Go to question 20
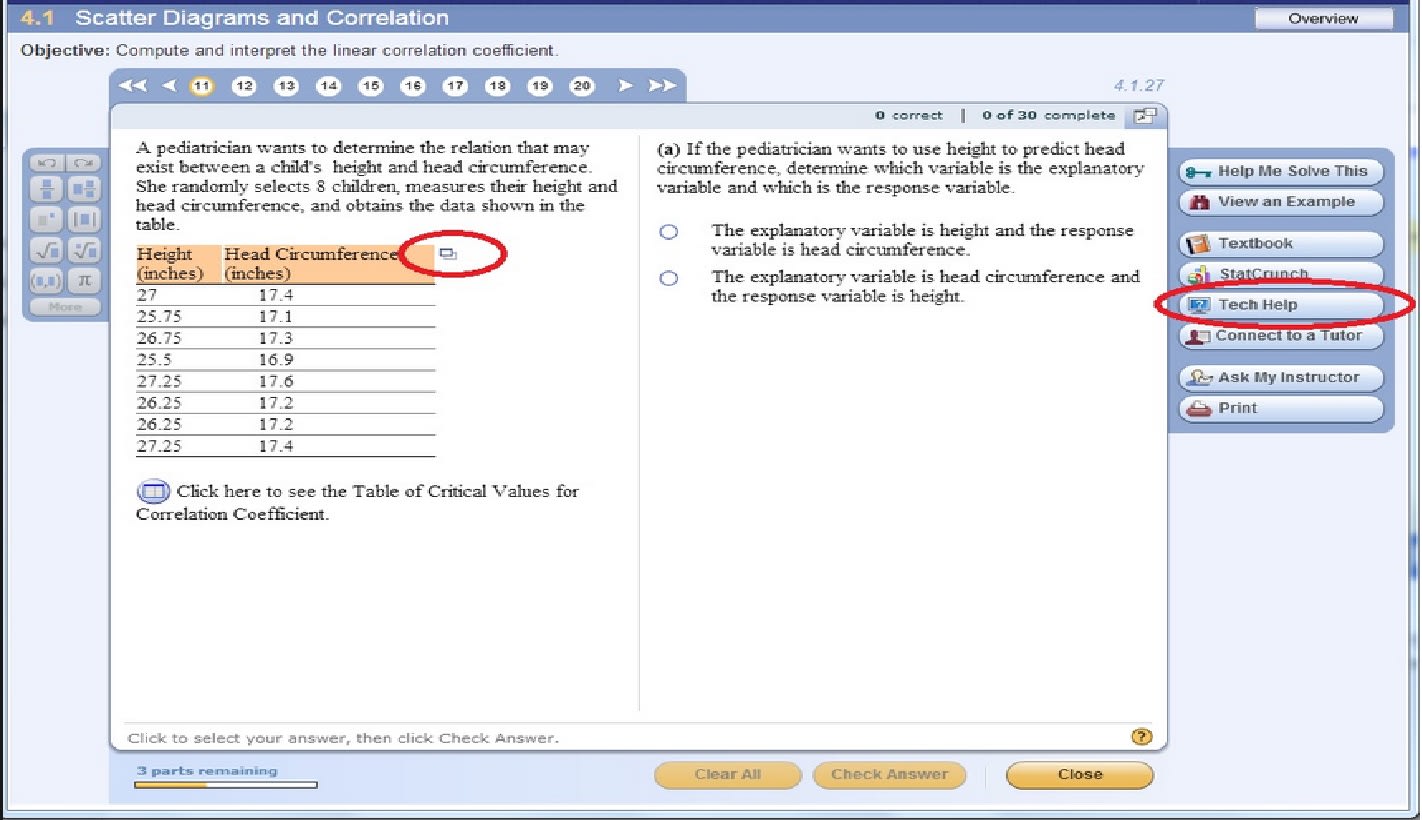 point(582,86)
